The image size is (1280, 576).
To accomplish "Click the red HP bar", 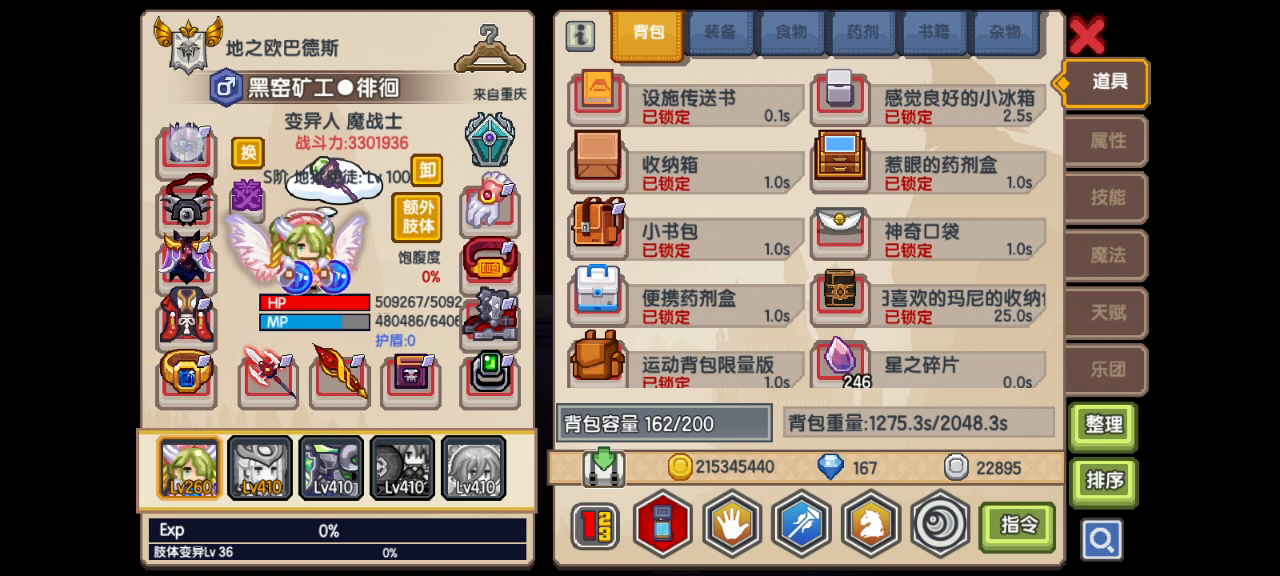I will tap(315, 302).
